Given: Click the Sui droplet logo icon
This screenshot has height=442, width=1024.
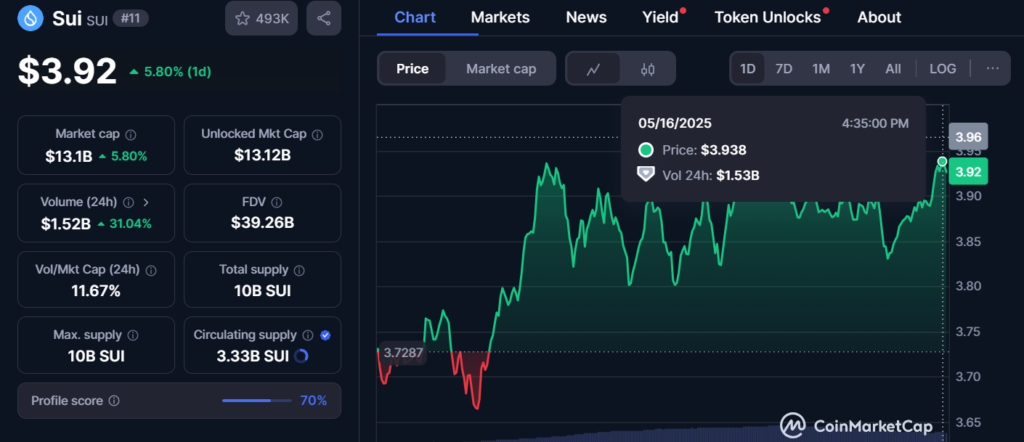Looking at the screenshot, I should point(31,18).
